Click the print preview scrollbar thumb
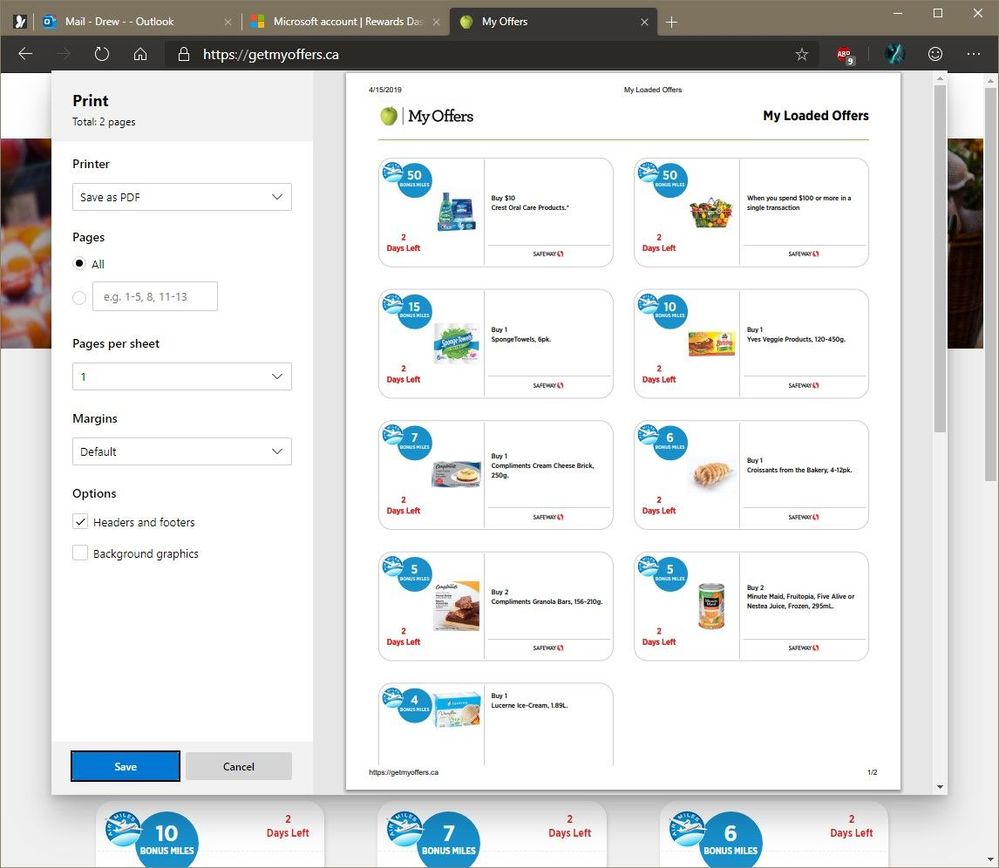This screenshot has height=868, width=999. tap(940, 258)
